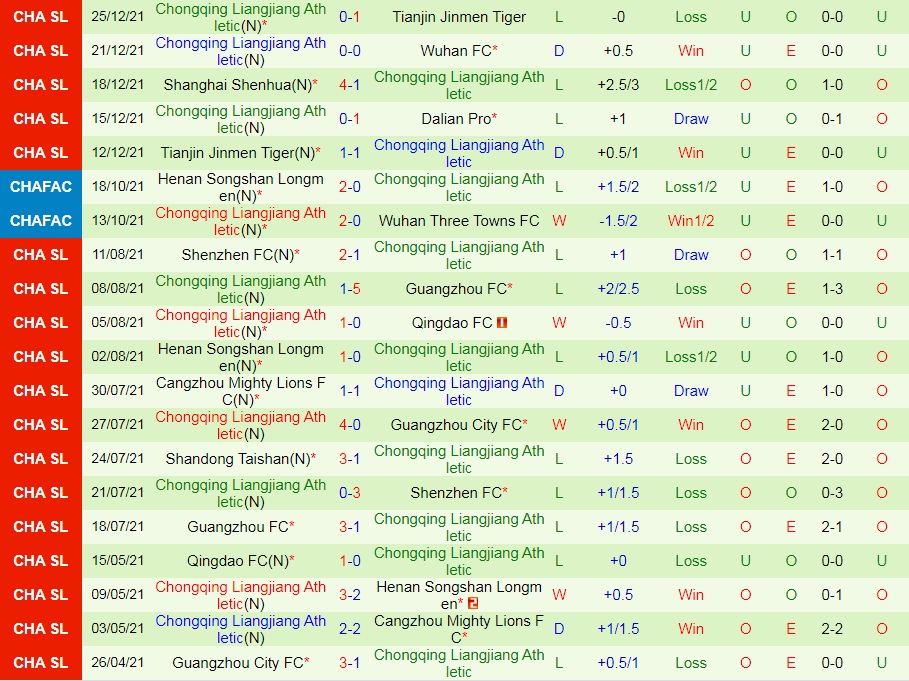The width and height of the screenshot is (909, 681).
Task: Click the +2.5/3 handicap value
Action: 620,84
